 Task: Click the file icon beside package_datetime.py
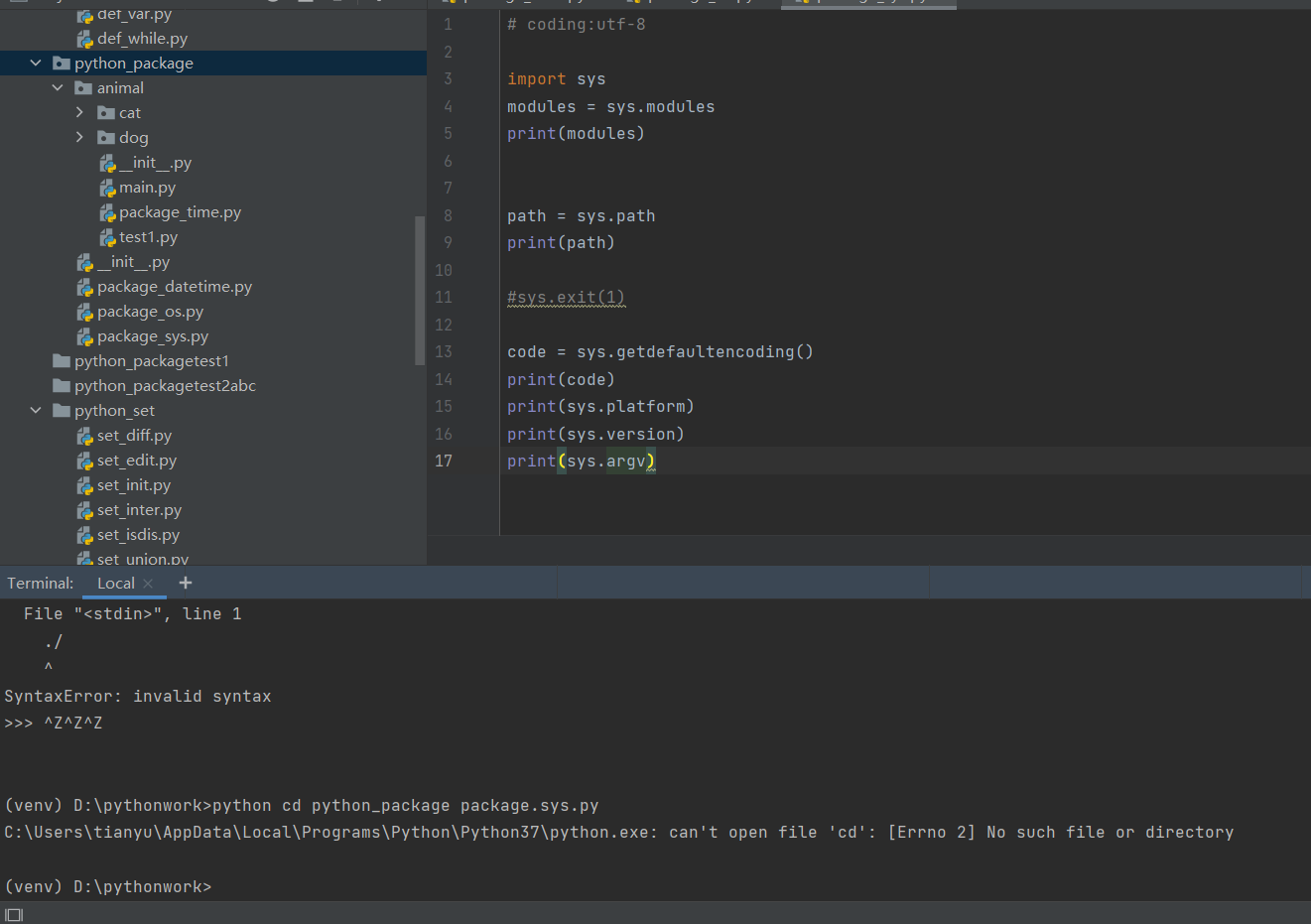pyautogui.click(x=85, y=287)
